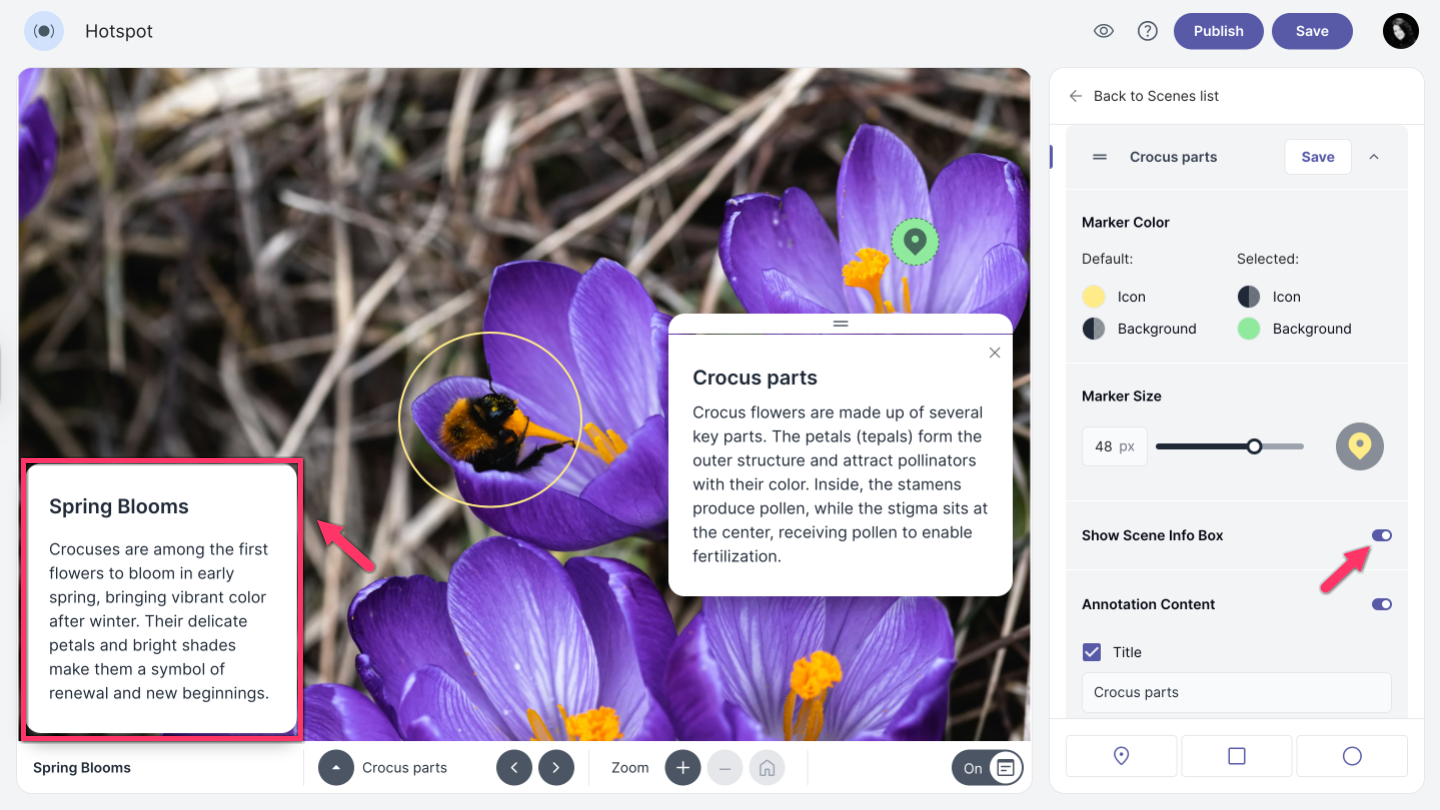1440x810 pixels.
Task: Disable the Annotation Content switch
Action: click(1381, 604)
